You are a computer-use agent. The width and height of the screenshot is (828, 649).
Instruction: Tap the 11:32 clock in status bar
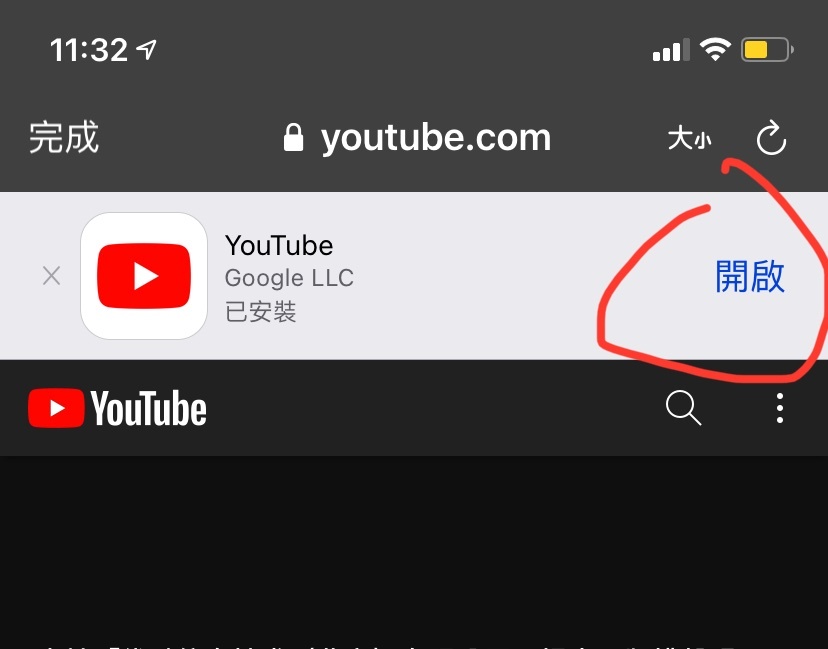tap(88, 50)
